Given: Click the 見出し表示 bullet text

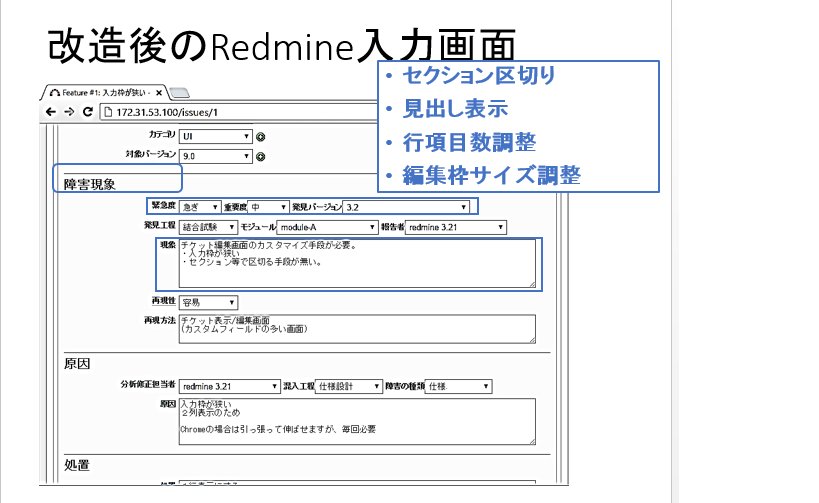Looking at the screenshot, I should pos(455,109).
